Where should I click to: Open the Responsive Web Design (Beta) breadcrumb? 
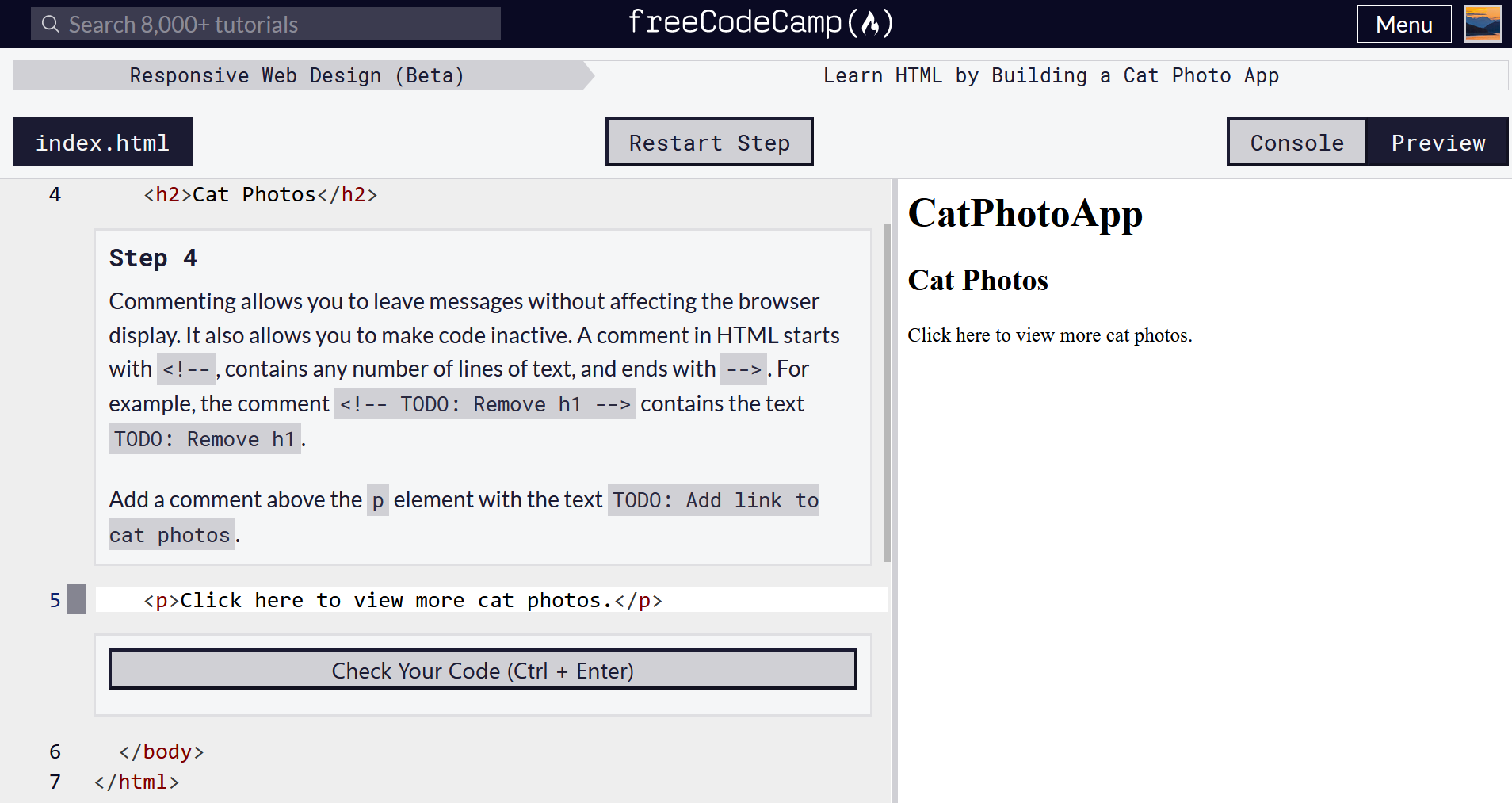[x=296, y=75]
